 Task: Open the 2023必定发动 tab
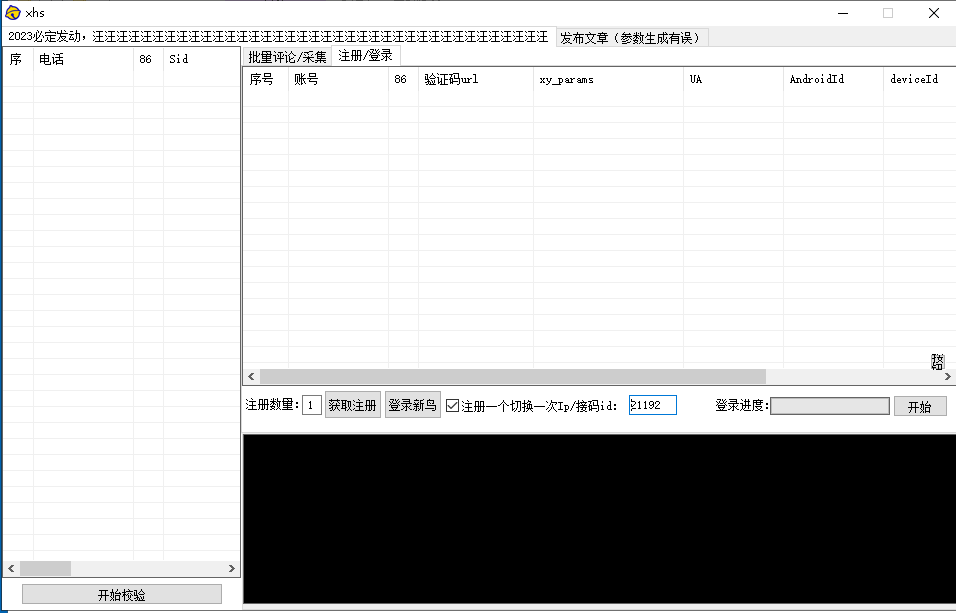pyautogui.click(x=278, y=37)
